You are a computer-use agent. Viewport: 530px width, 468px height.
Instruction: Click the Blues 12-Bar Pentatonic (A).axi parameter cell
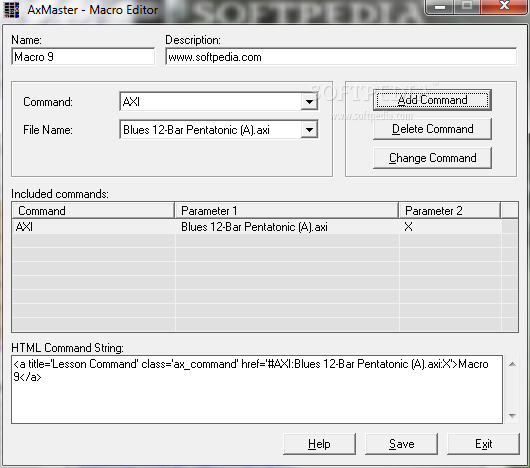tap(287, 227)
